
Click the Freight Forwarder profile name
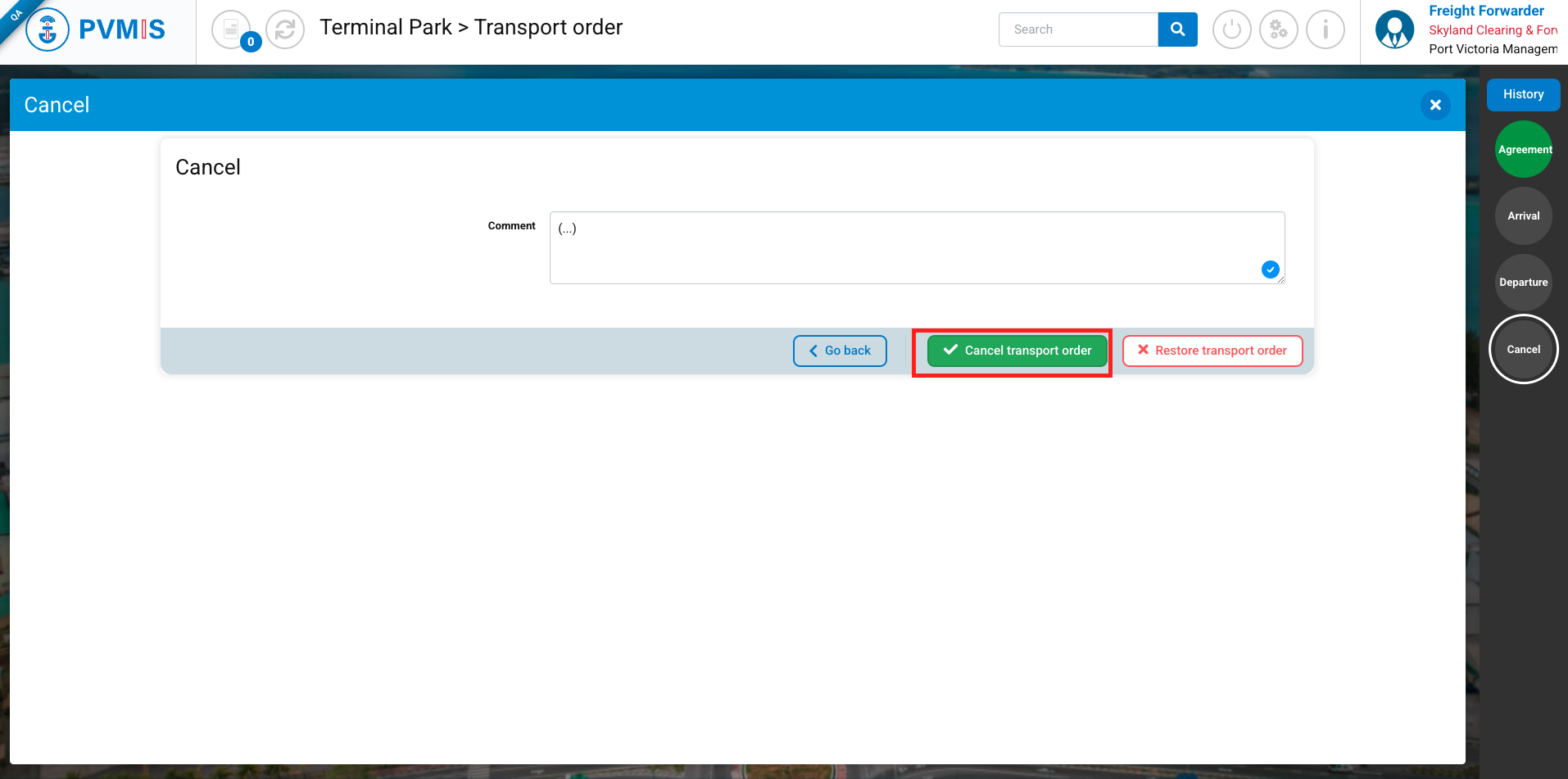coord(1485,11)
